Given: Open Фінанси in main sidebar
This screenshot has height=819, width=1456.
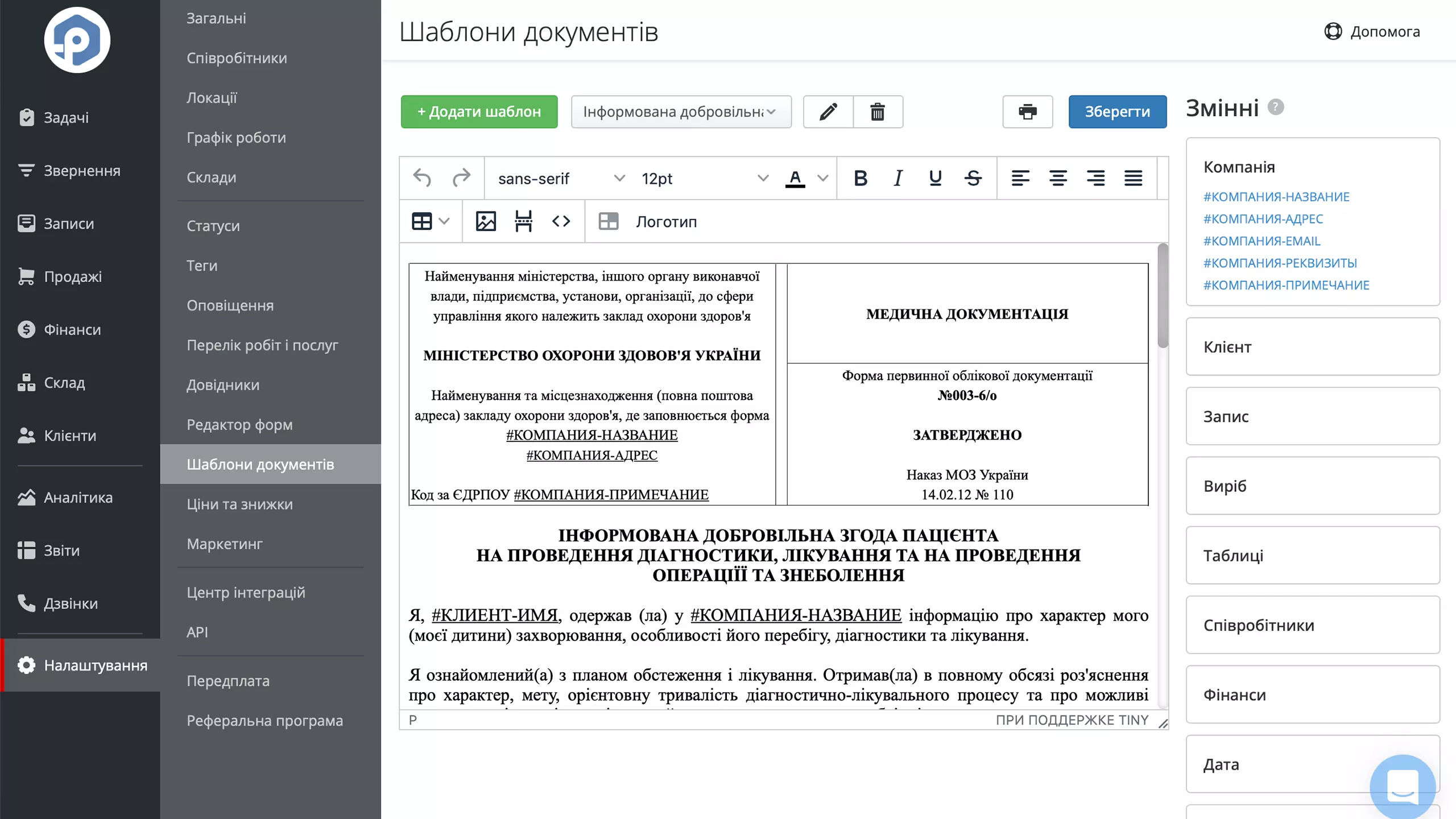Looking at the screenshot, I should click(80, 329).
